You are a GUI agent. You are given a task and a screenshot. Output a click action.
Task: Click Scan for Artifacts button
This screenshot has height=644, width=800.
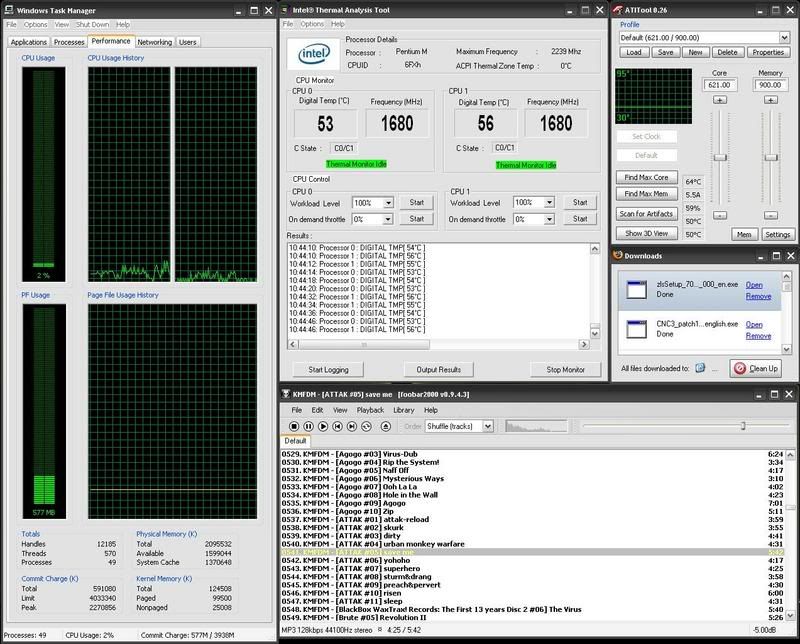click(646, 214)
